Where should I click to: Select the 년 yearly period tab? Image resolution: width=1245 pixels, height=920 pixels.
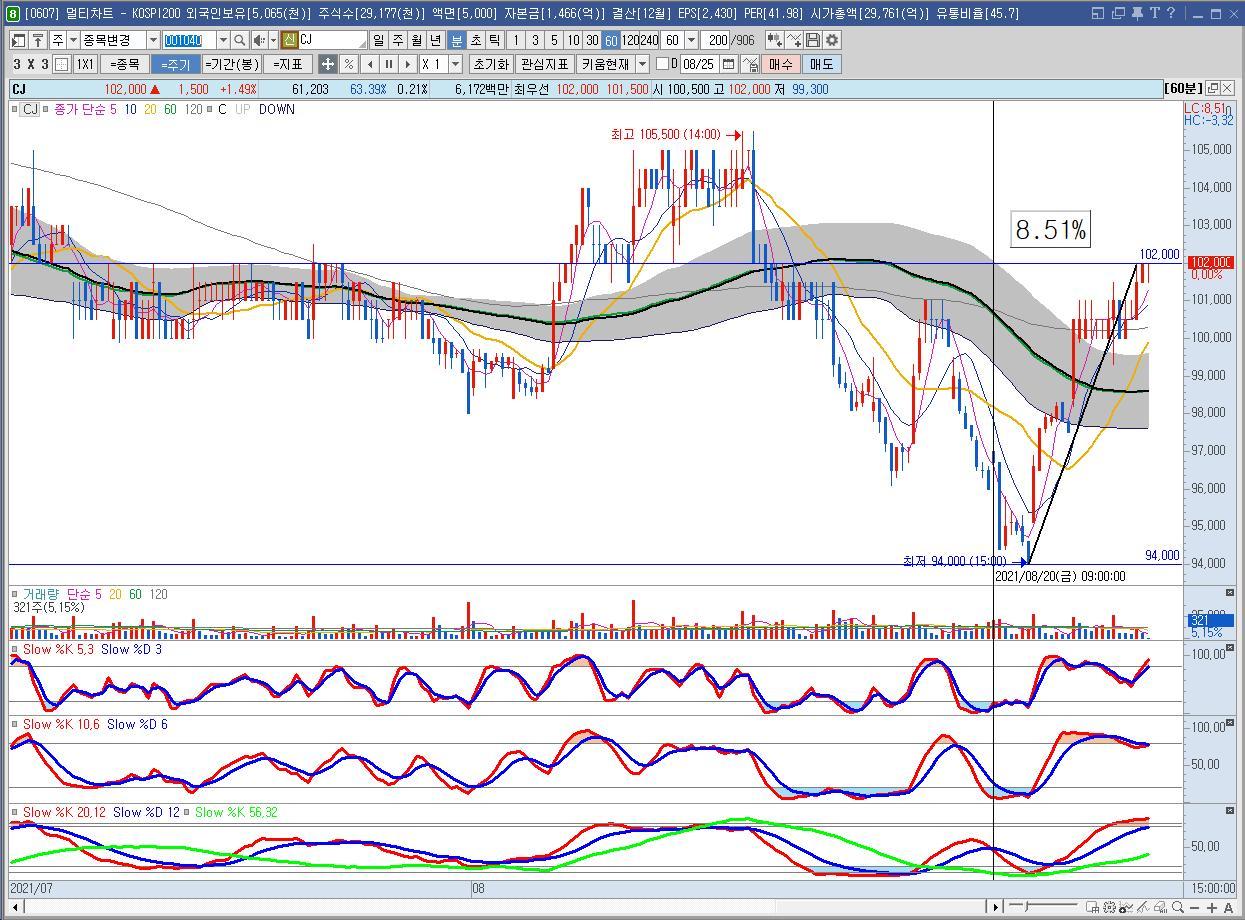(x=436, y=40)
